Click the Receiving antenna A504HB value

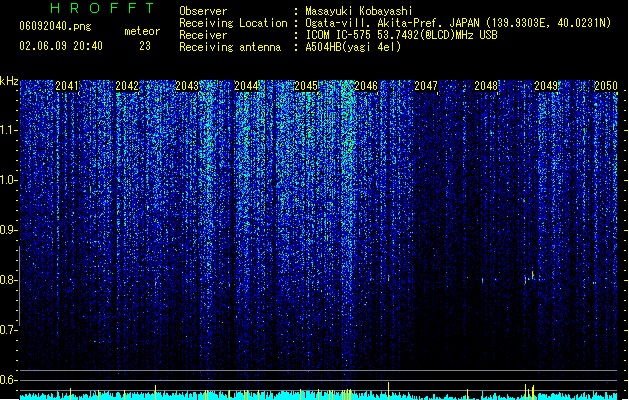[353, 47]
